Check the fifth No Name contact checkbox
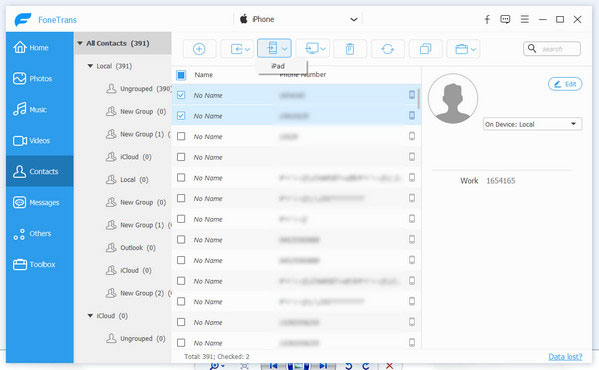Screen dimensions: 599x370 pyautogui.click(x=181, y=178)
